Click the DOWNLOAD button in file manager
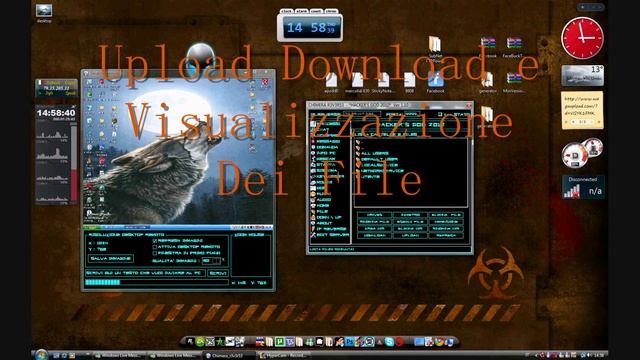 374,236
